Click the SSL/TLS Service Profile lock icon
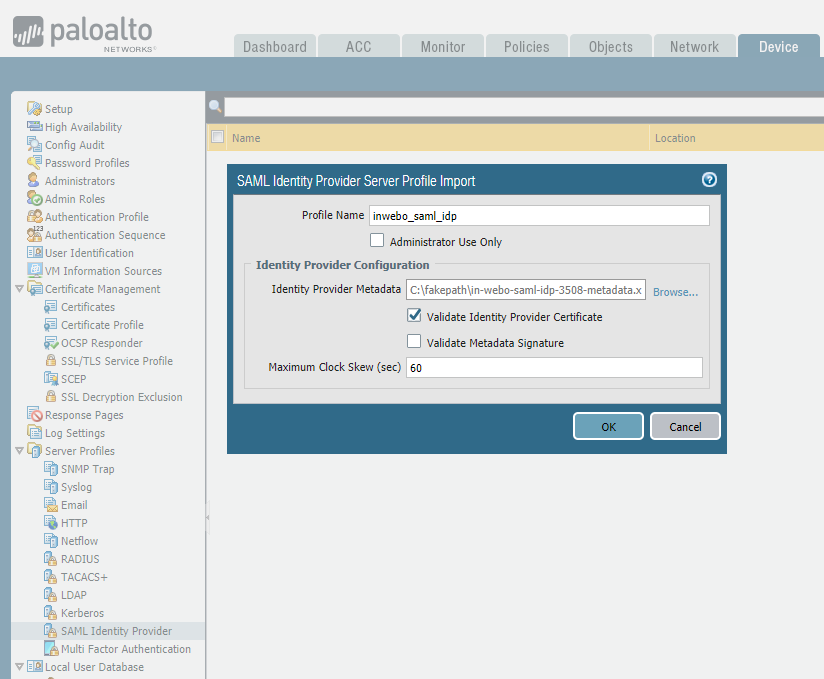Screen dimensions: 824x679 [x=51, y=361]
